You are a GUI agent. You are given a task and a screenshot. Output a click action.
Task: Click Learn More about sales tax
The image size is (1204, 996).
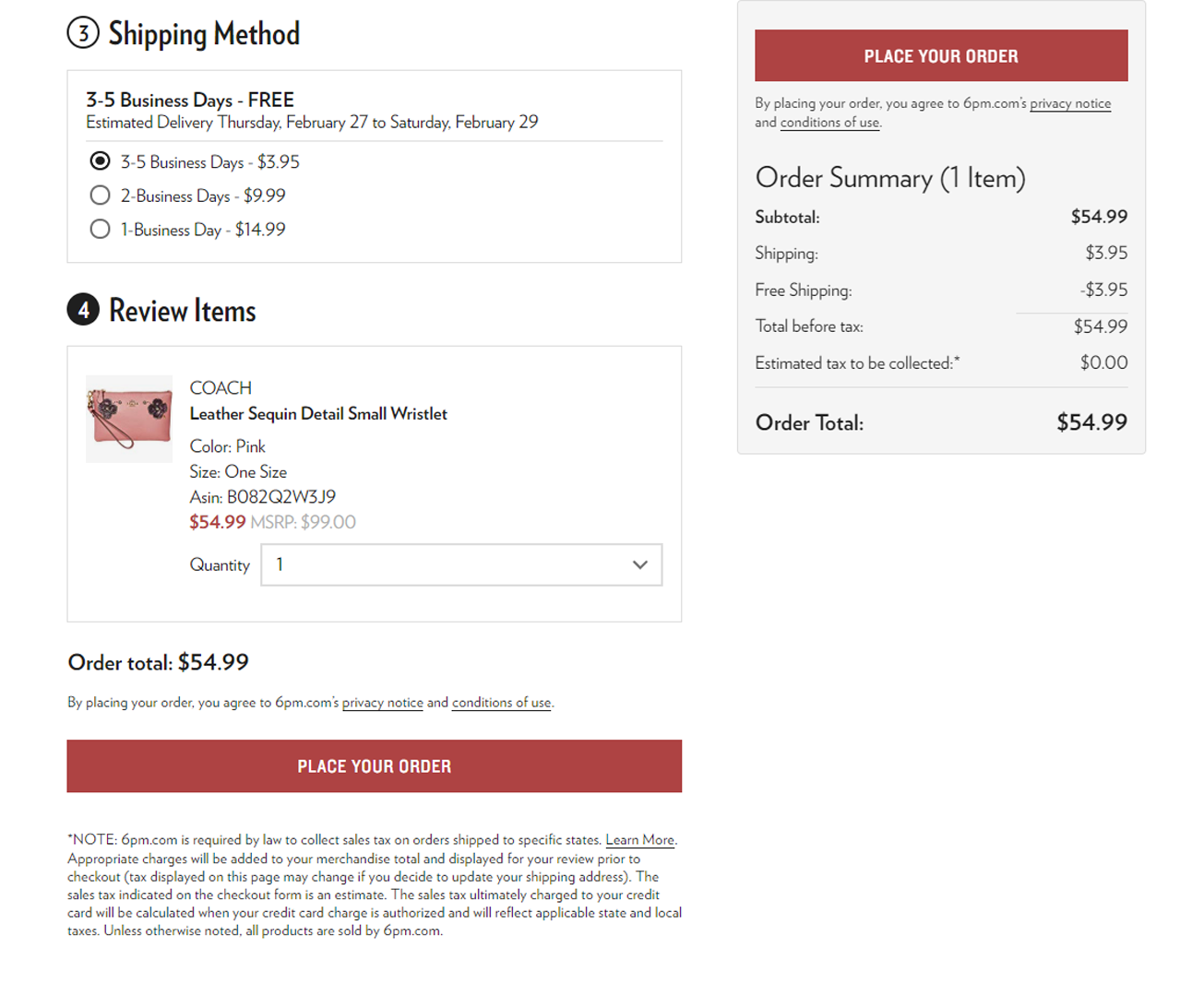click(x=639, y=840)
